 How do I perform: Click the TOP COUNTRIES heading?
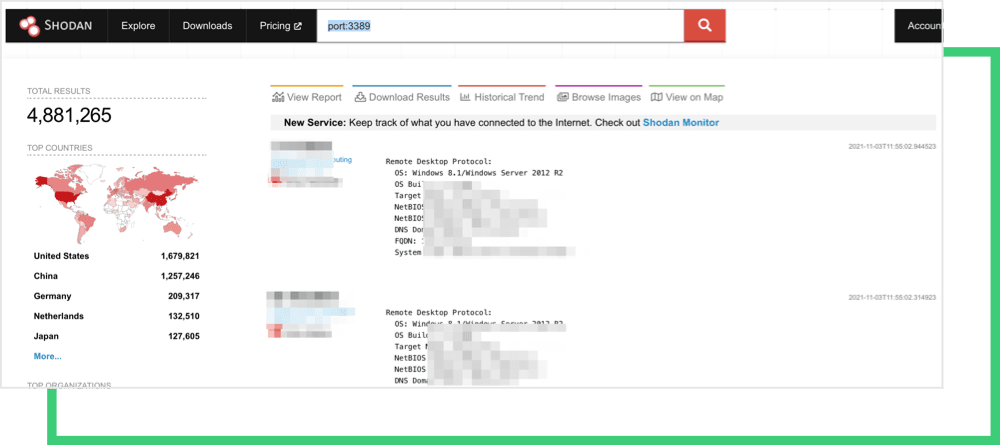[59, 148]
